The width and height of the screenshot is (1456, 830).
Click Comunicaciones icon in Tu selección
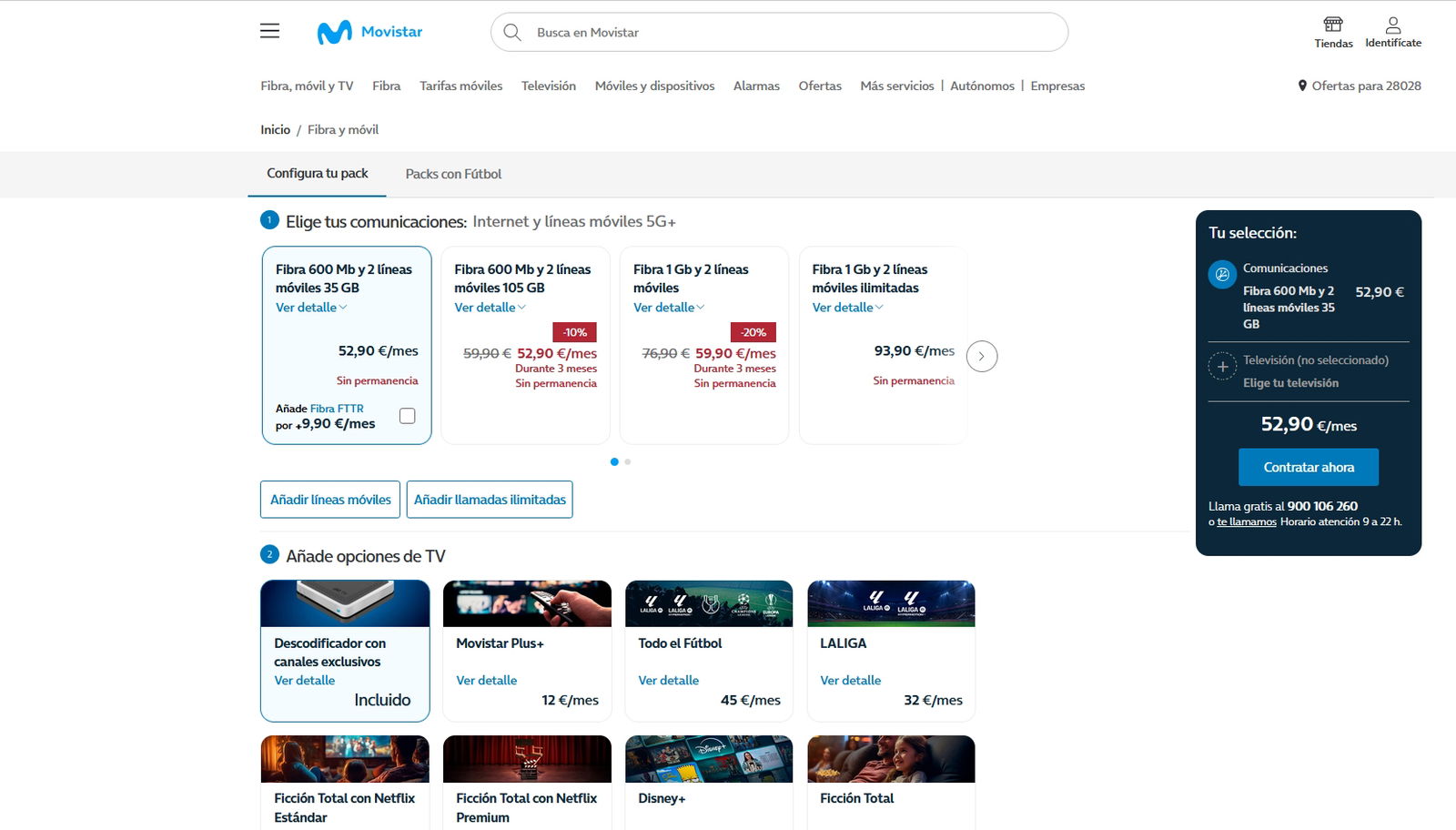click(1222, 274)
